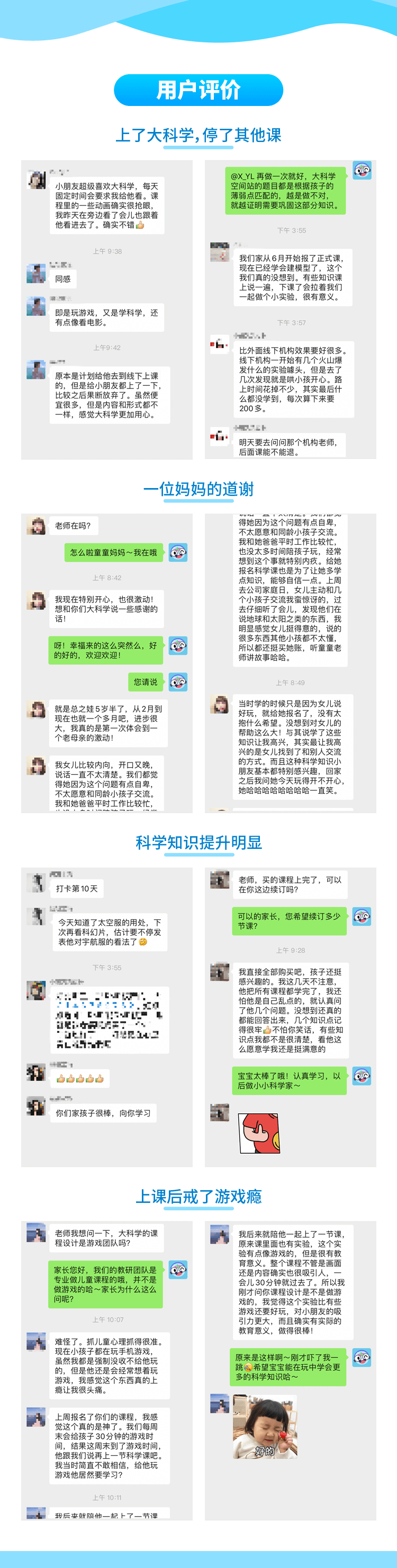Click the mascot avatar beside '@X_YL 再做一次就好'
Image resolution: width=397 pixels, height=1568 pixels.
[362, 171]
